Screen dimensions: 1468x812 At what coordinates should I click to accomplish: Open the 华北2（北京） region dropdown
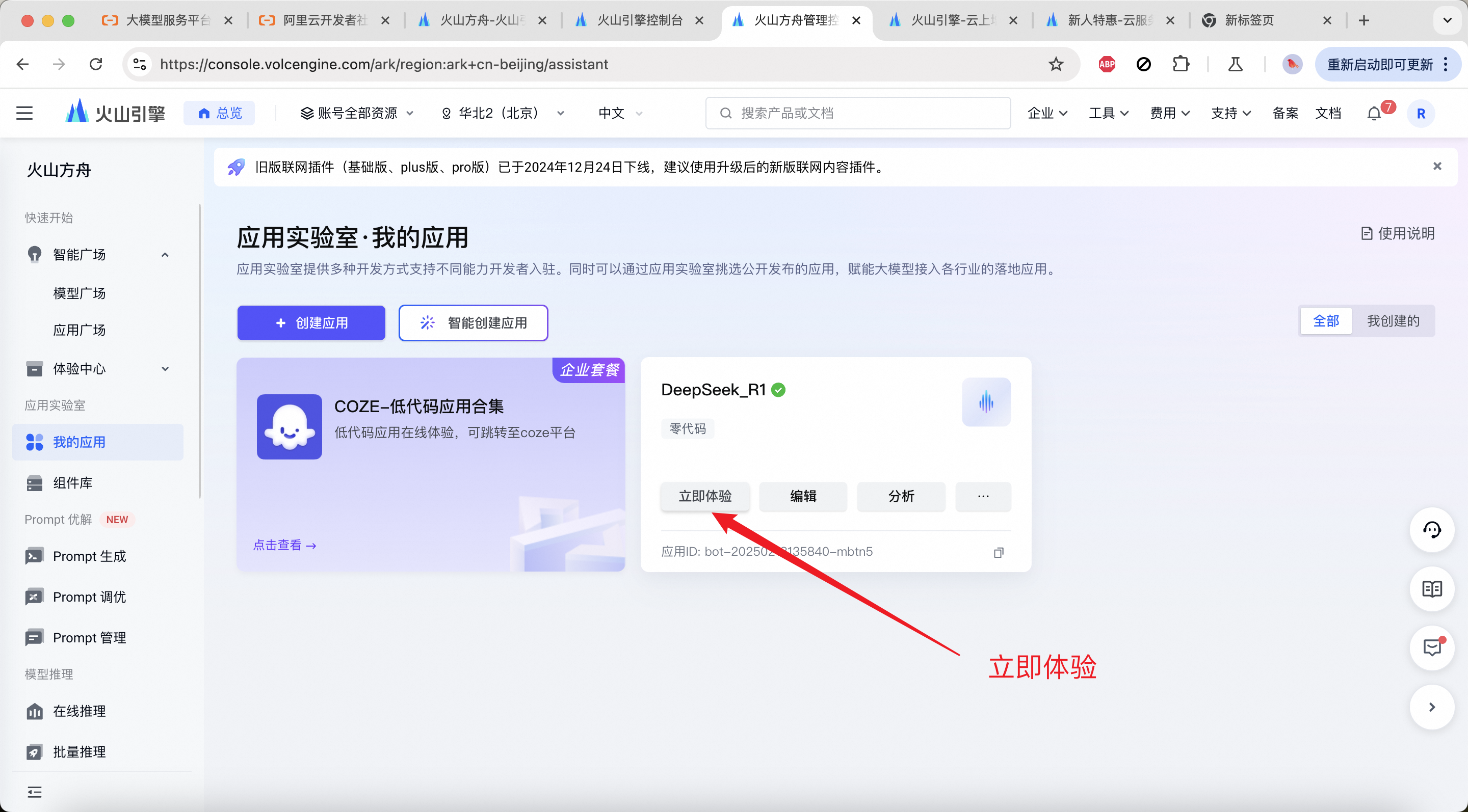(x=503, y=113)
